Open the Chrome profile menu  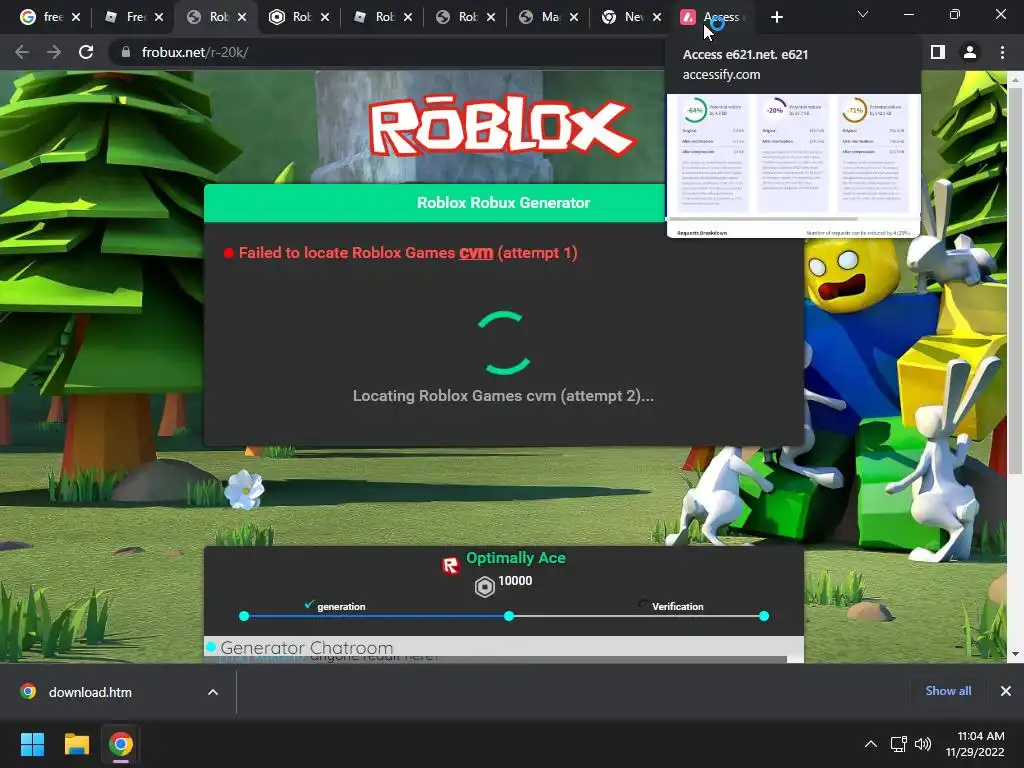click(970, 52)
